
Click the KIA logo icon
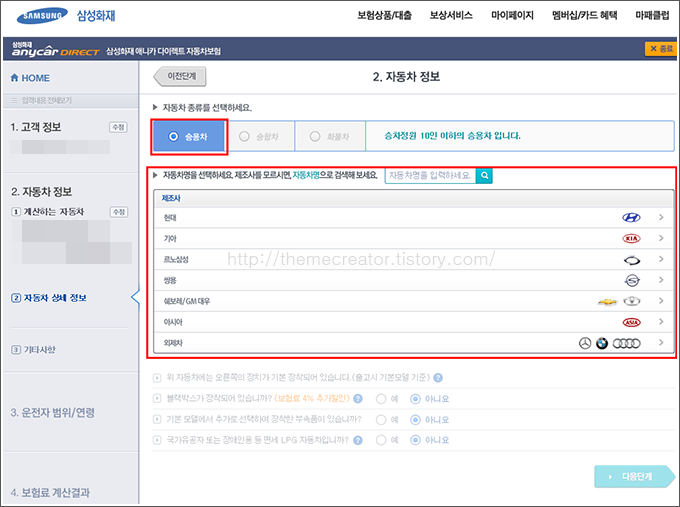[x=631, y=238]
